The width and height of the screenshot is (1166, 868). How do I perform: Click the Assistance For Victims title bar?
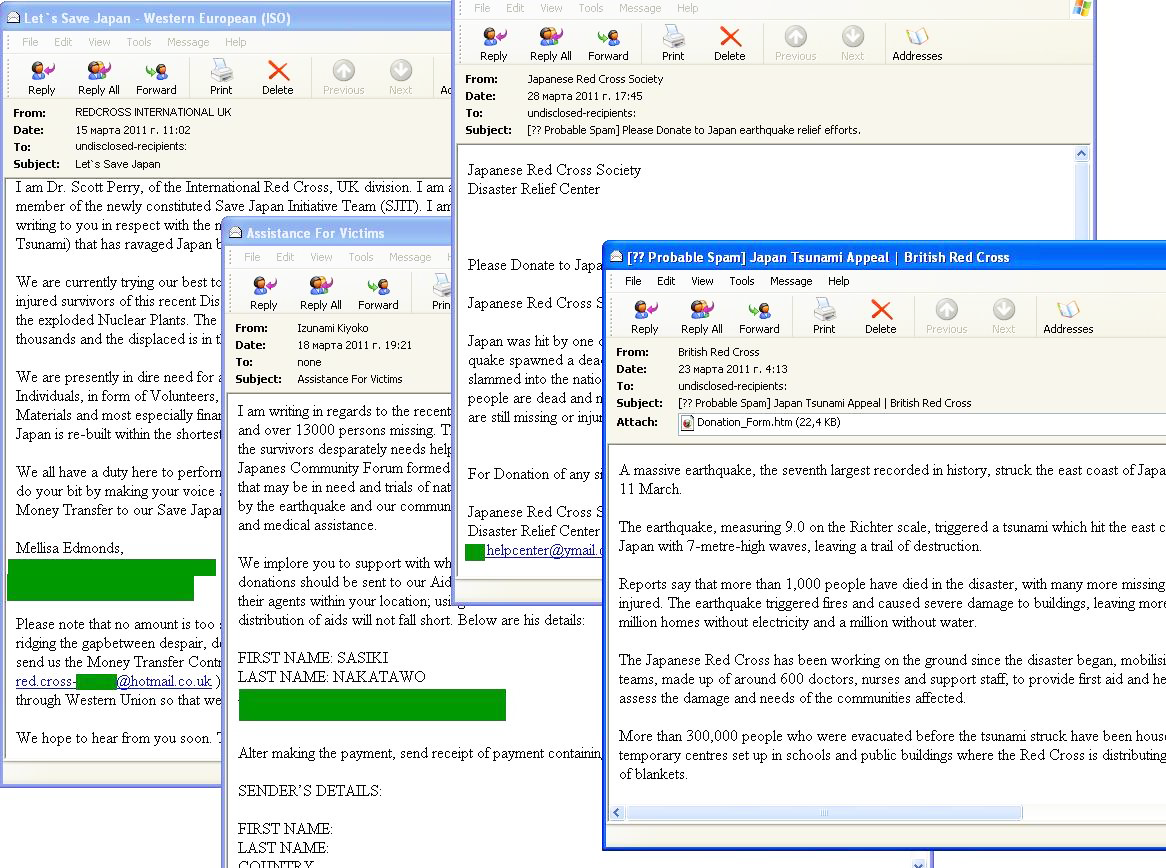pos(337,233)
